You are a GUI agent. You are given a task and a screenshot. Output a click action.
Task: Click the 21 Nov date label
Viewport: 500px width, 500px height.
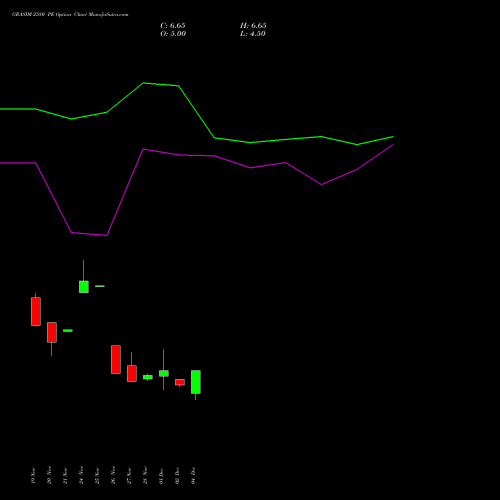point(65,475)
